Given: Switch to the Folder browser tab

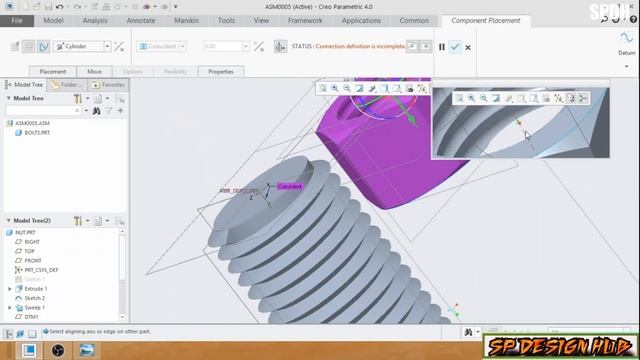Looking at the screenshot, I should point(67,84).
